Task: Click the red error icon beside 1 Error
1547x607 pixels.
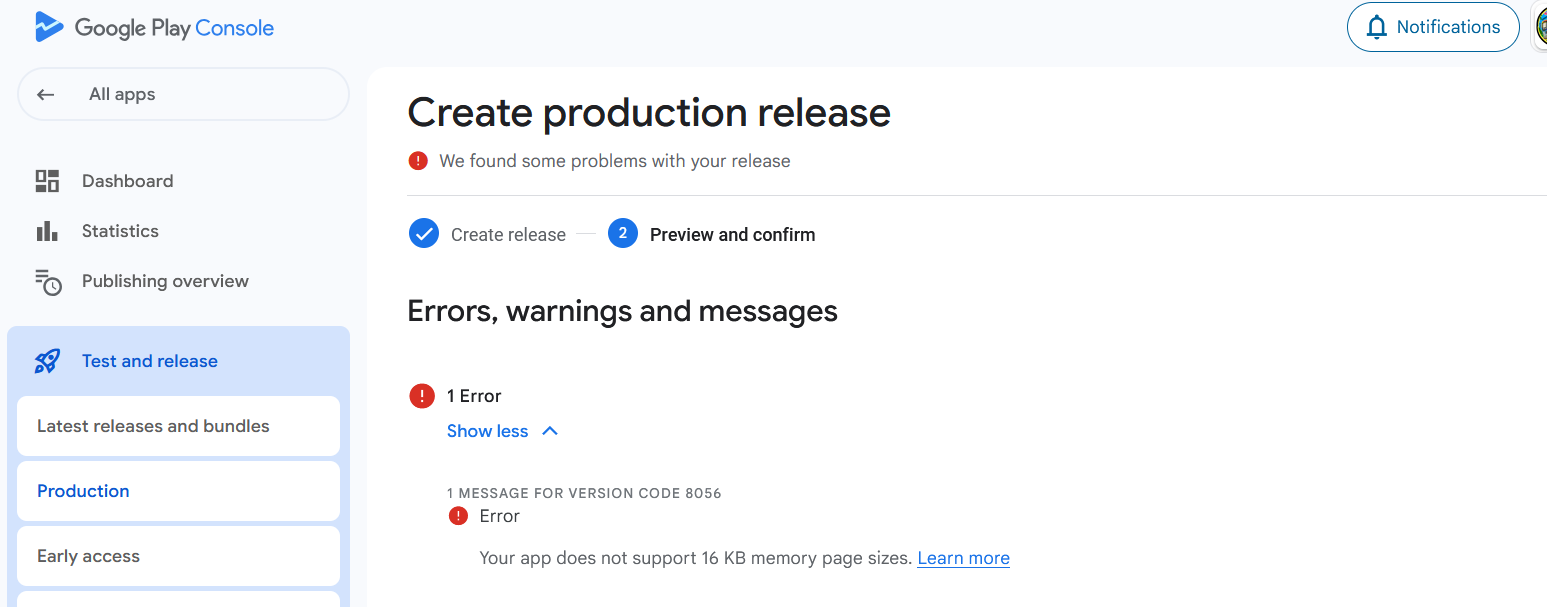Action: [422, 396]
